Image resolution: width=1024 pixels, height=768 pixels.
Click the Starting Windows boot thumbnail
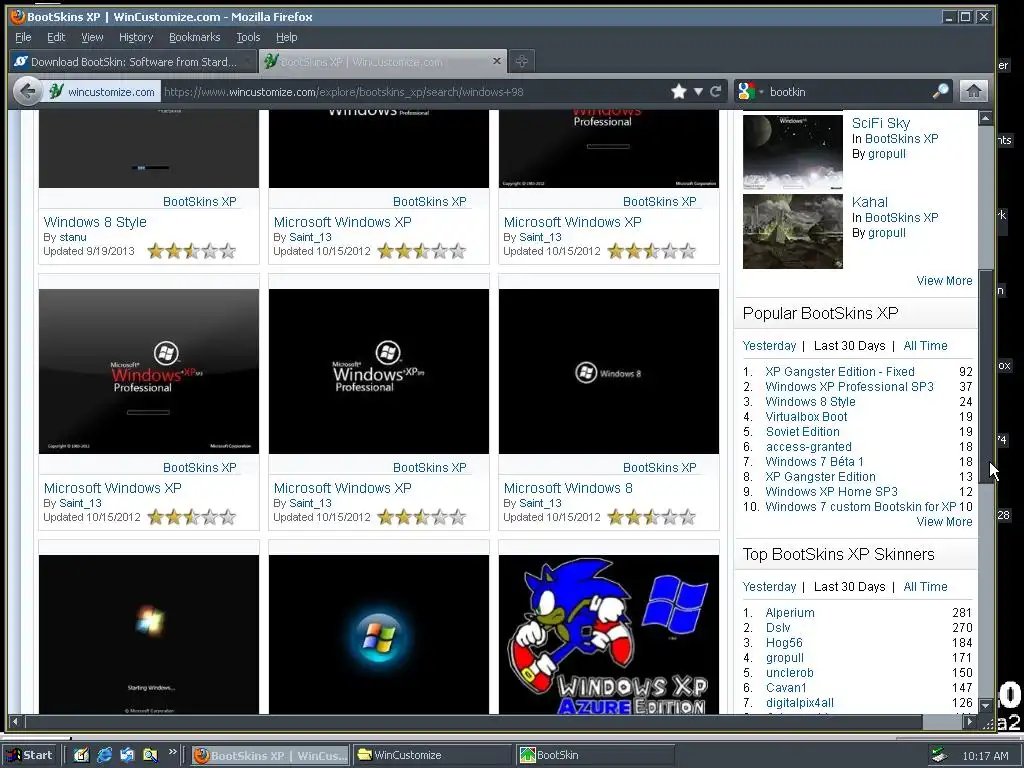(x=149, y=634)
